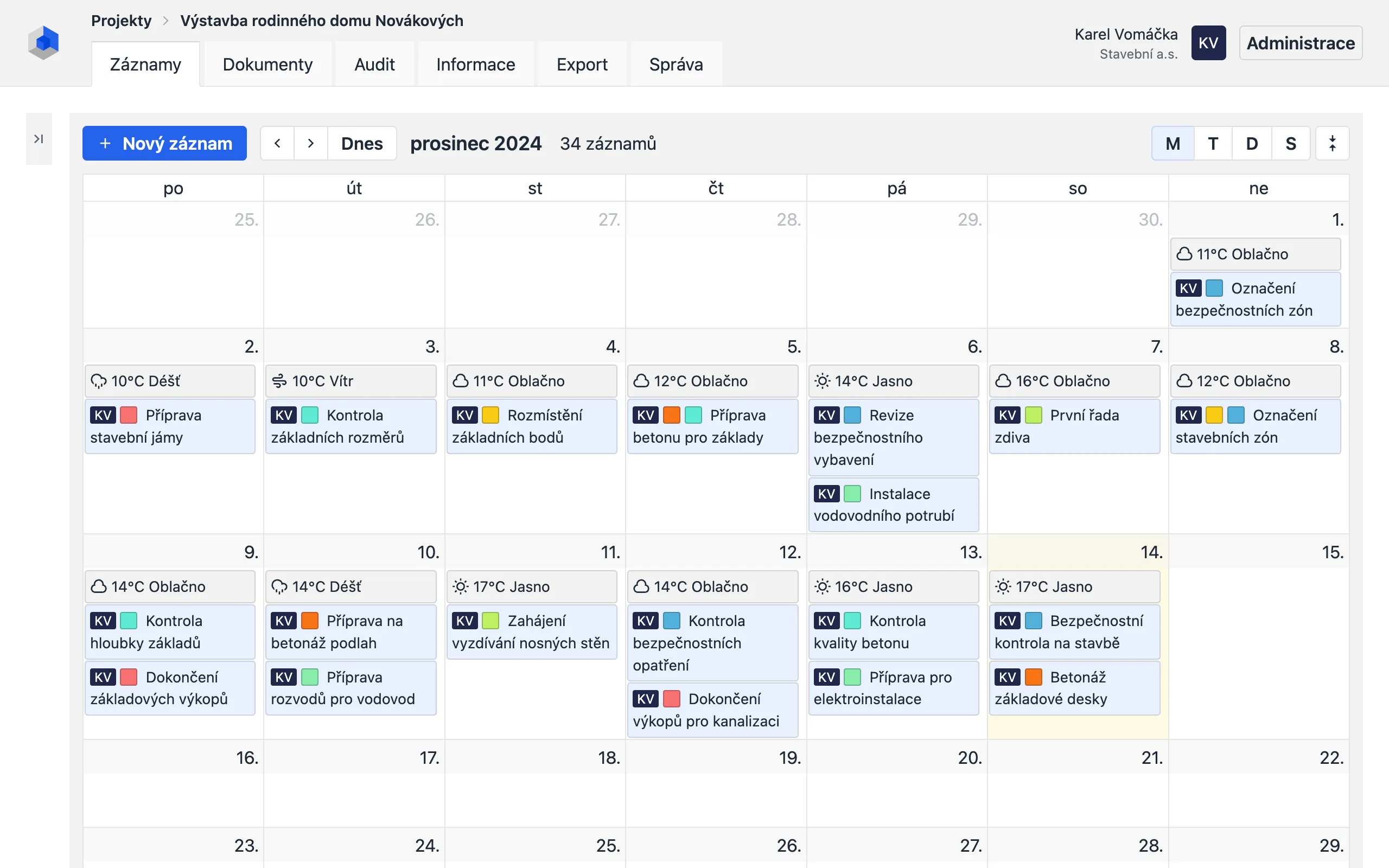This screenshot has height=868, width=1389.
Task: Open record Kontrola kvality betonu
Action: pos(893,631)
